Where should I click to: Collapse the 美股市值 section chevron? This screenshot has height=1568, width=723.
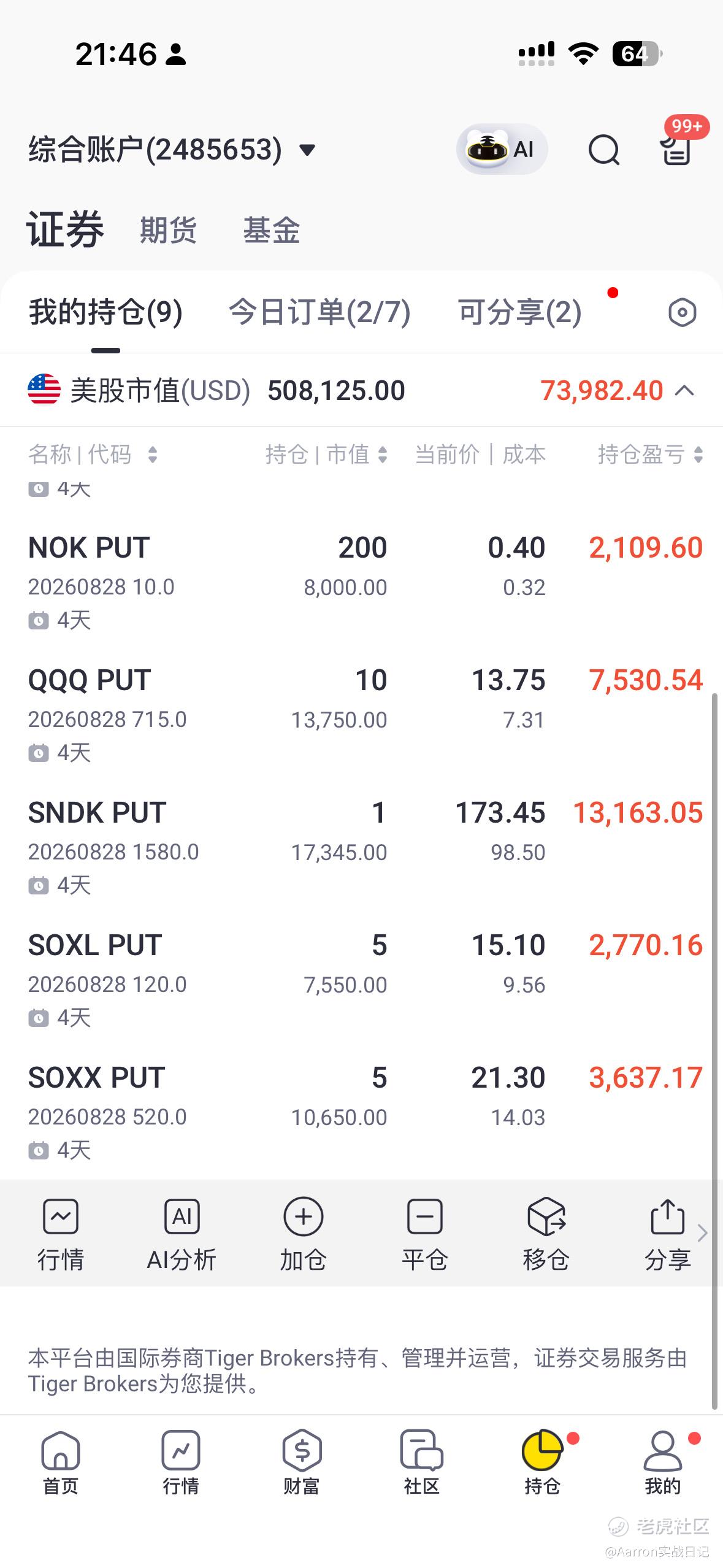pos(684,391)
